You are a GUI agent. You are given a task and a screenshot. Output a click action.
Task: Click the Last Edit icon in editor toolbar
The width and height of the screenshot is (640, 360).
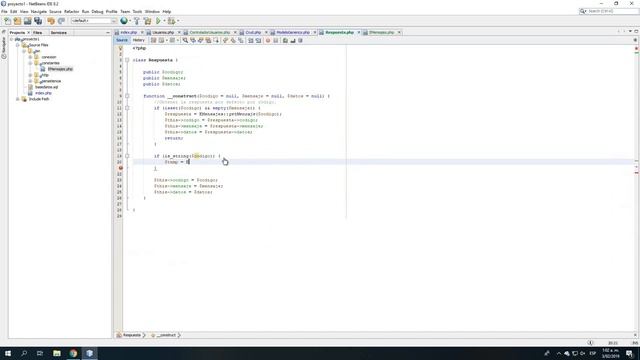[153, 40]
